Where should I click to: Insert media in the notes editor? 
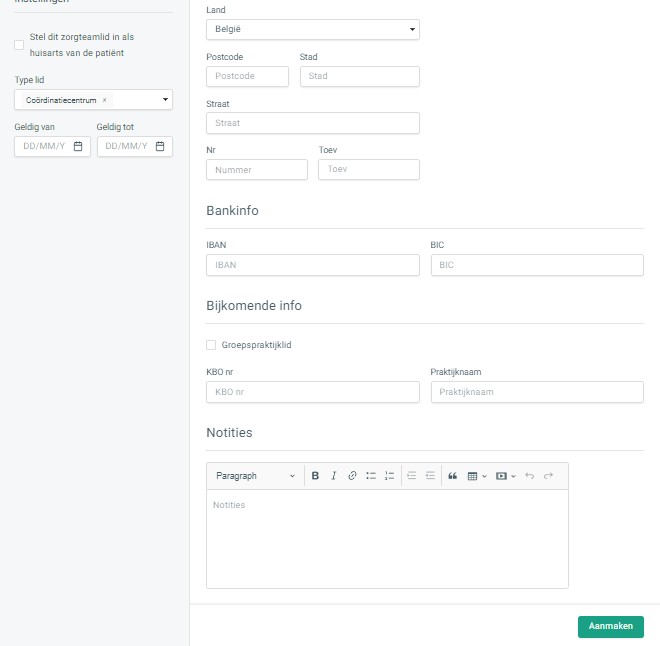[x=501, y=476]
